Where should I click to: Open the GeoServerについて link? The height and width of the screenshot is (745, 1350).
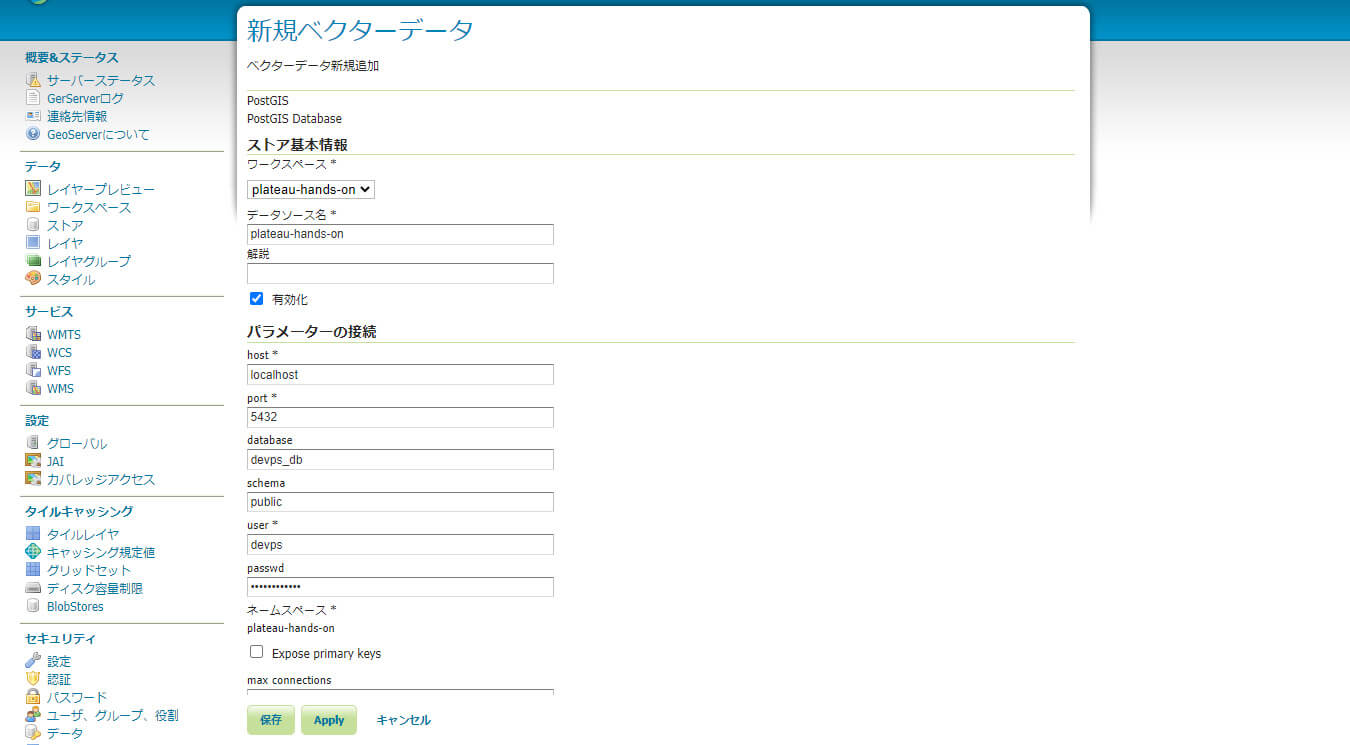pyautogui.click(x=98, y=134)
